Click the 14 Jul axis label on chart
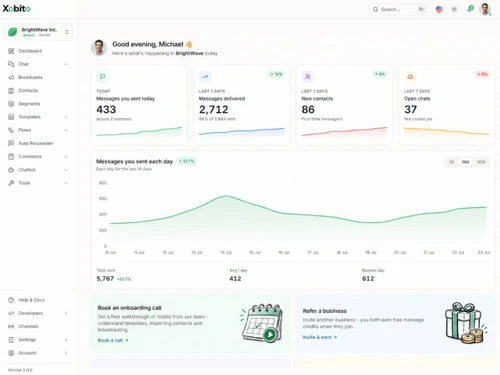This screenshot has height=375, width=500. pos(226,253)
